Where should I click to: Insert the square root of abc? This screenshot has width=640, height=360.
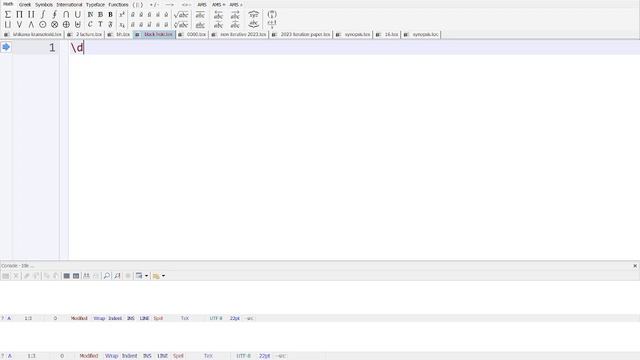[181, 15]
